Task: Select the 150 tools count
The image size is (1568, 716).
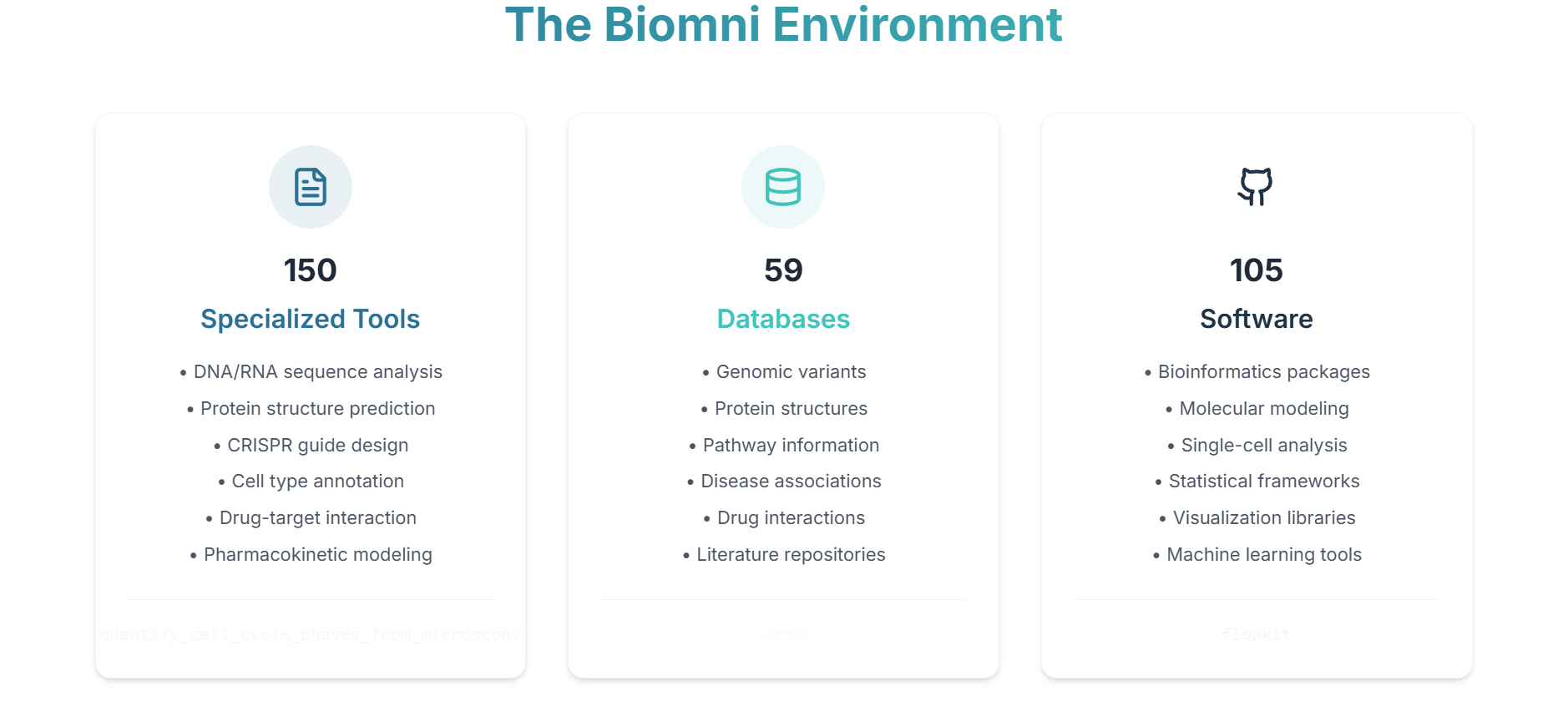Action: pyautogui.click(x=311, y=270)
